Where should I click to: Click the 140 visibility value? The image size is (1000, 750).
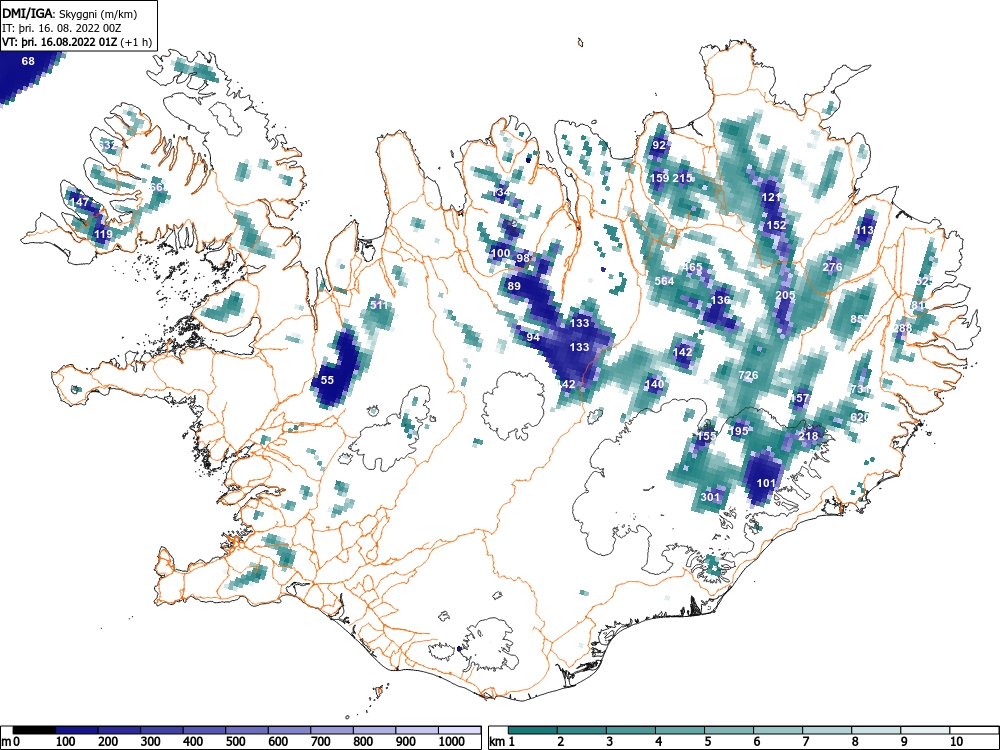click(x=654, y=384)
